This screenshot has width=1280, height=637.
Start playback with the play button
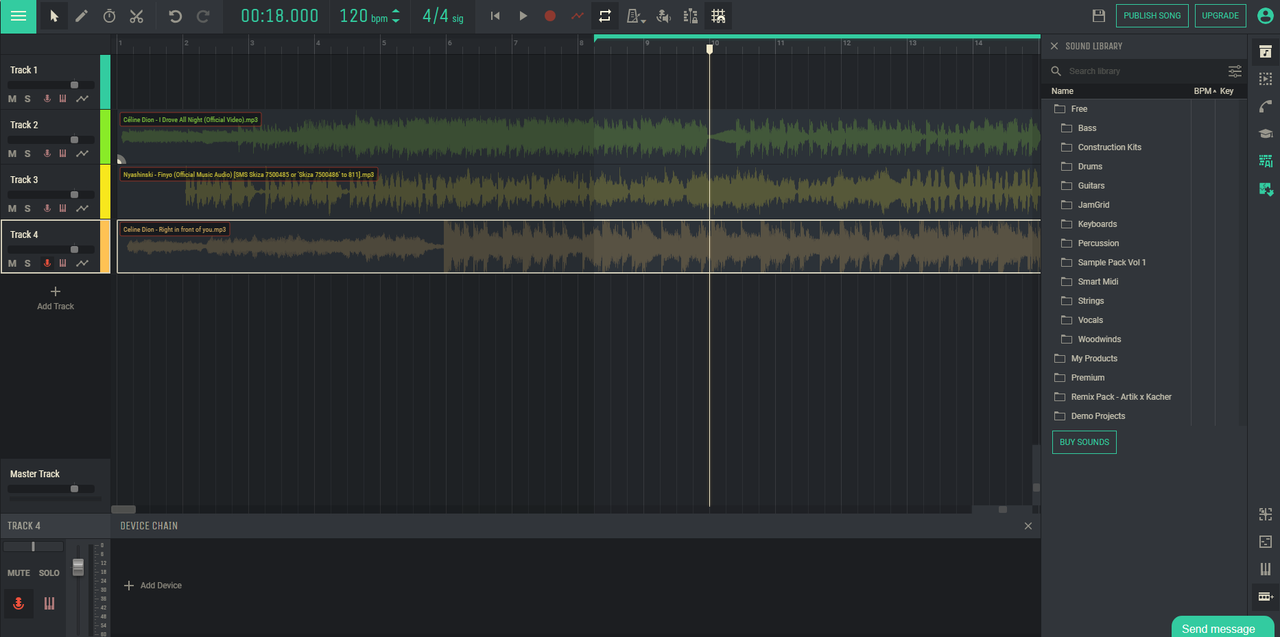[523, 16]
